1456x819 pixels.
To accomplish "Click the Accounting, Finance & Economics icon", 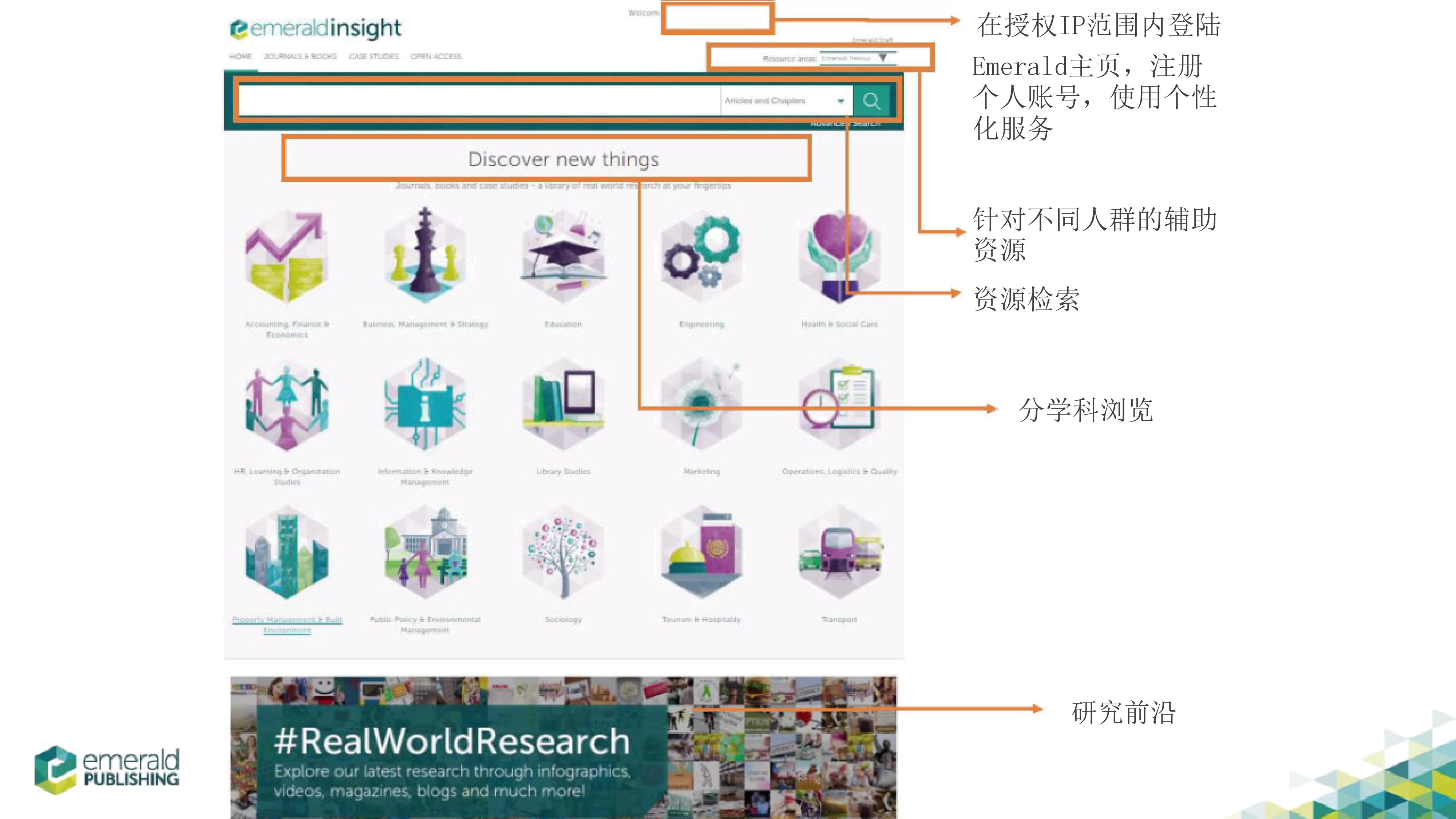I will click(x=286, y=256).
